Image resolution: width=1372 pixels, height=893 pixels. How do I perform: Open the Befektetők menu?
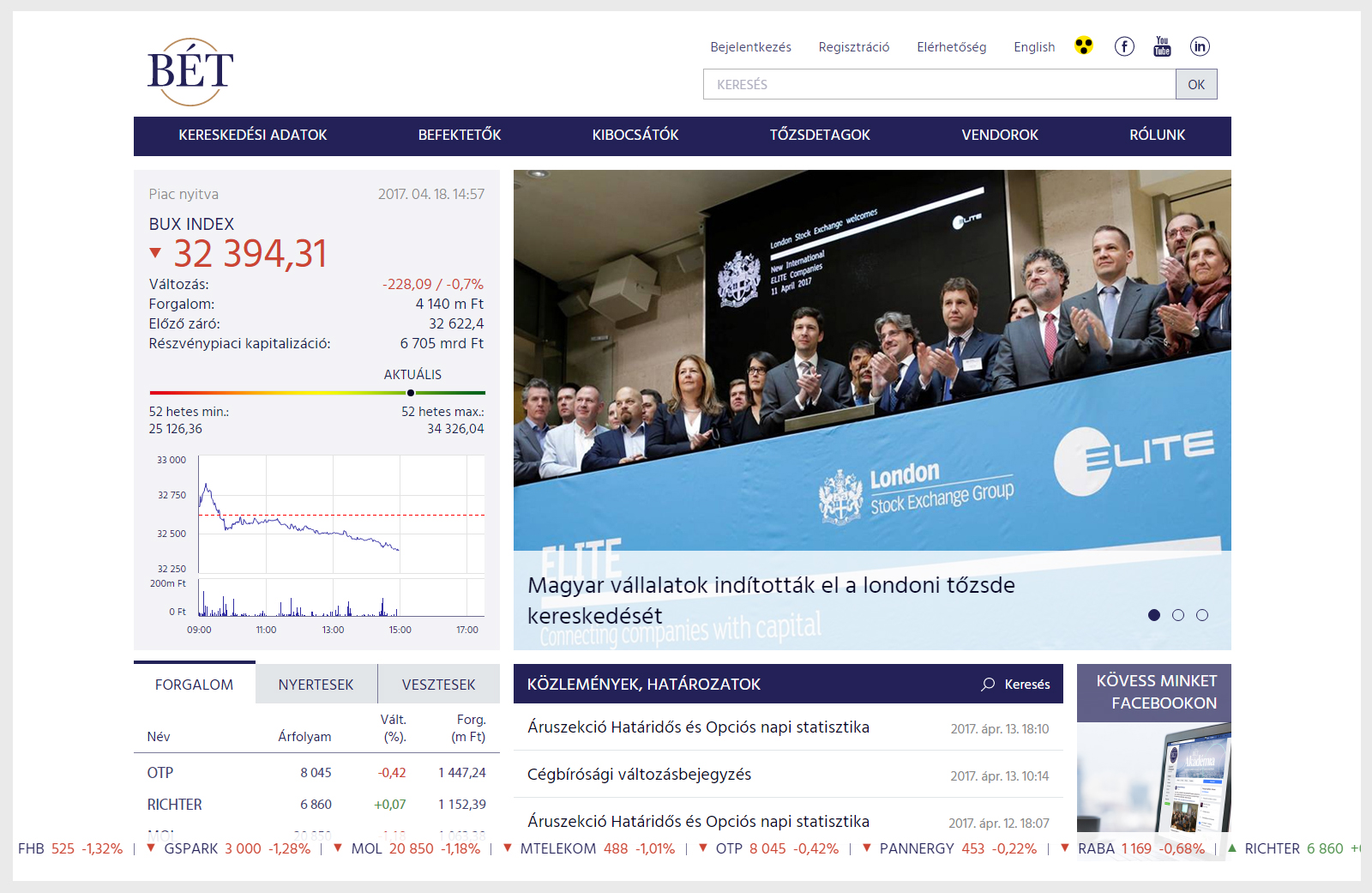click(460, 136)
